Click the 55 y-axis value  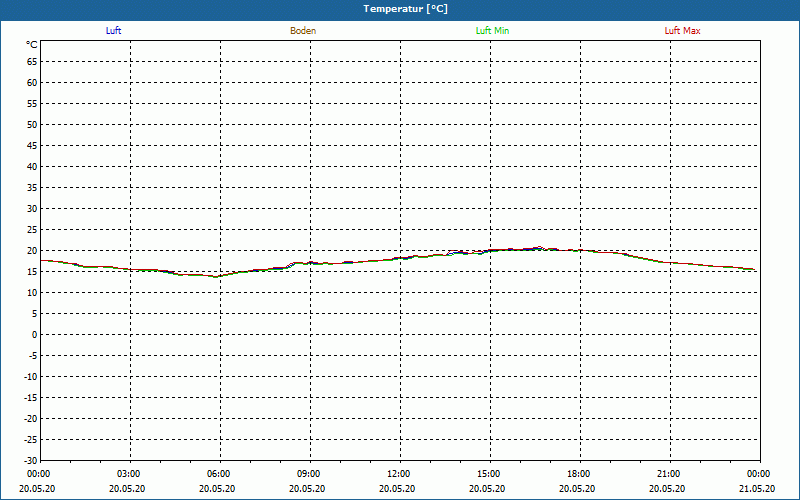[32, 104]
